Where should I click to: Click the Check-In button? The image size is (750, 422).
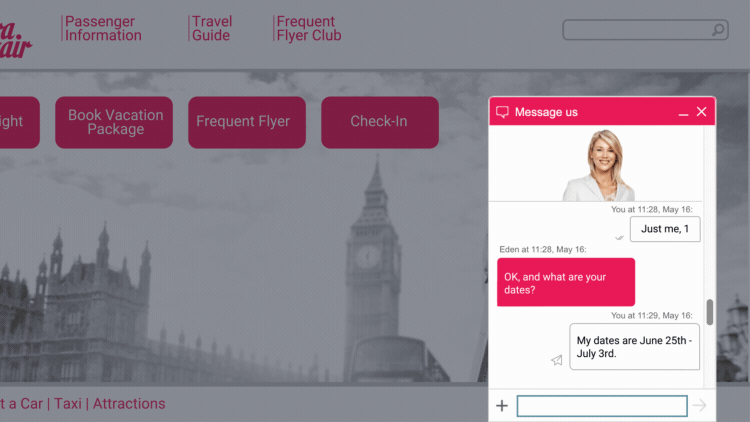pos(380,122)
